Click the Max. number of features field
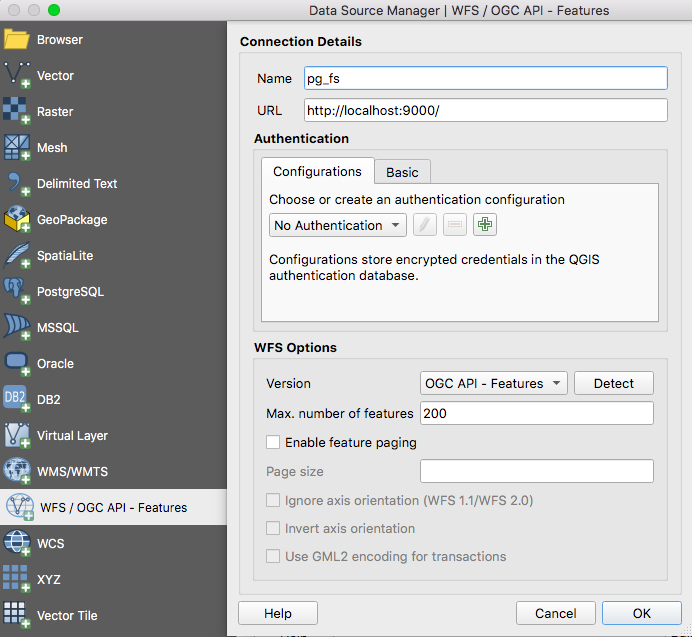 [x=537, y=413]
